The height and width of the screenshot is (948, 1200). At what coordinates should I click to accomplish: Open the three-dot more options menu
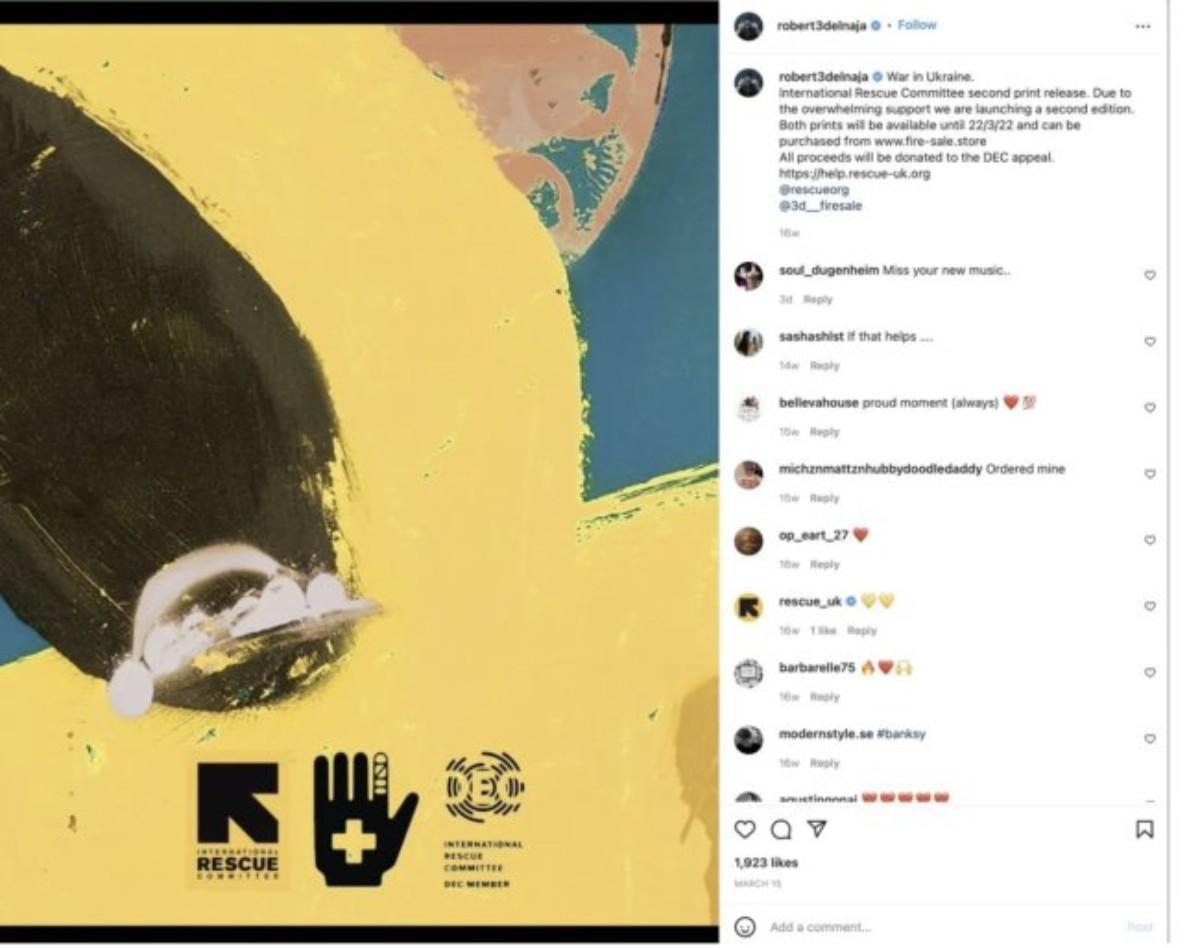click(1143, 26)
